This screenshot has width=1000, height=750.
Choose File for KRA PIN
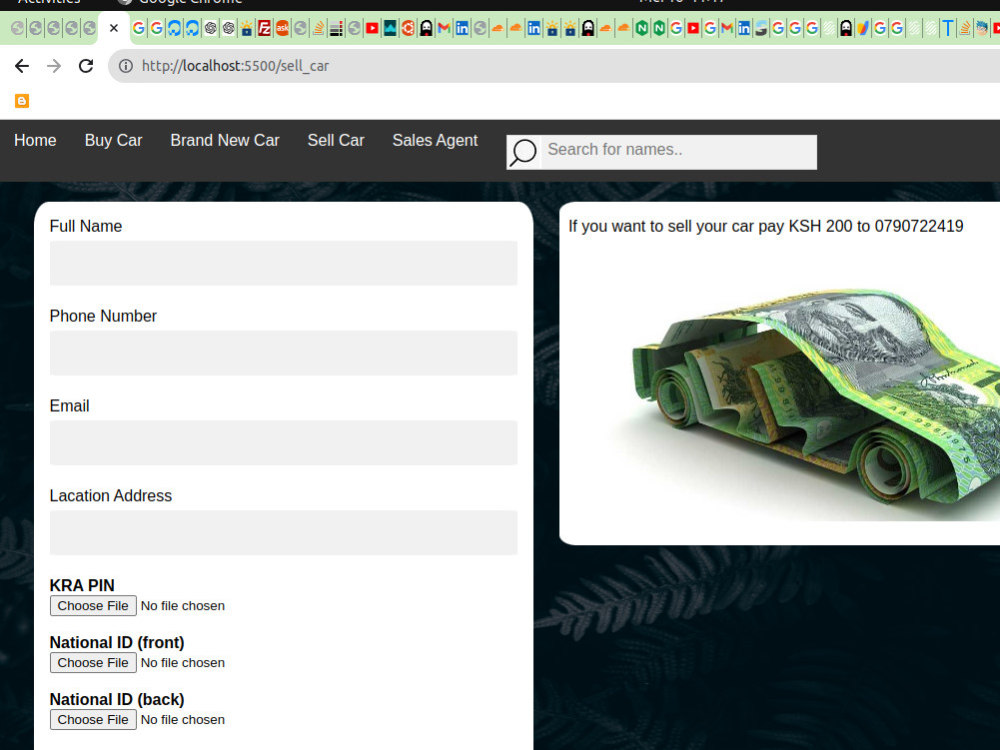click(93, 605)
